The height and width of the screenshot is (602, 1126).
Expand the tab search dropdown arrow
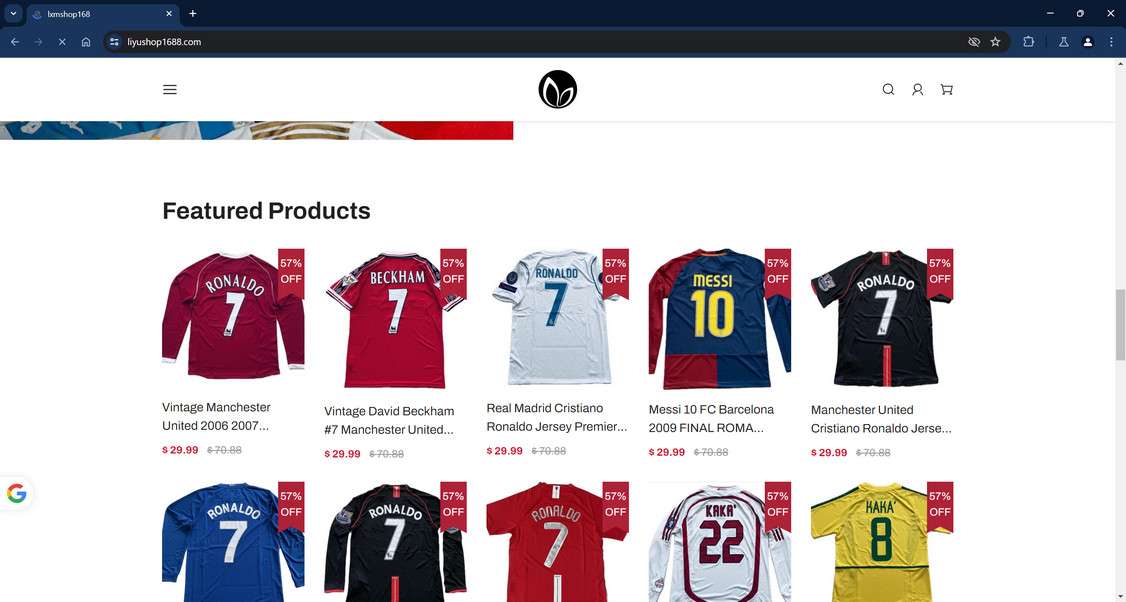click(x=13, y=13)
